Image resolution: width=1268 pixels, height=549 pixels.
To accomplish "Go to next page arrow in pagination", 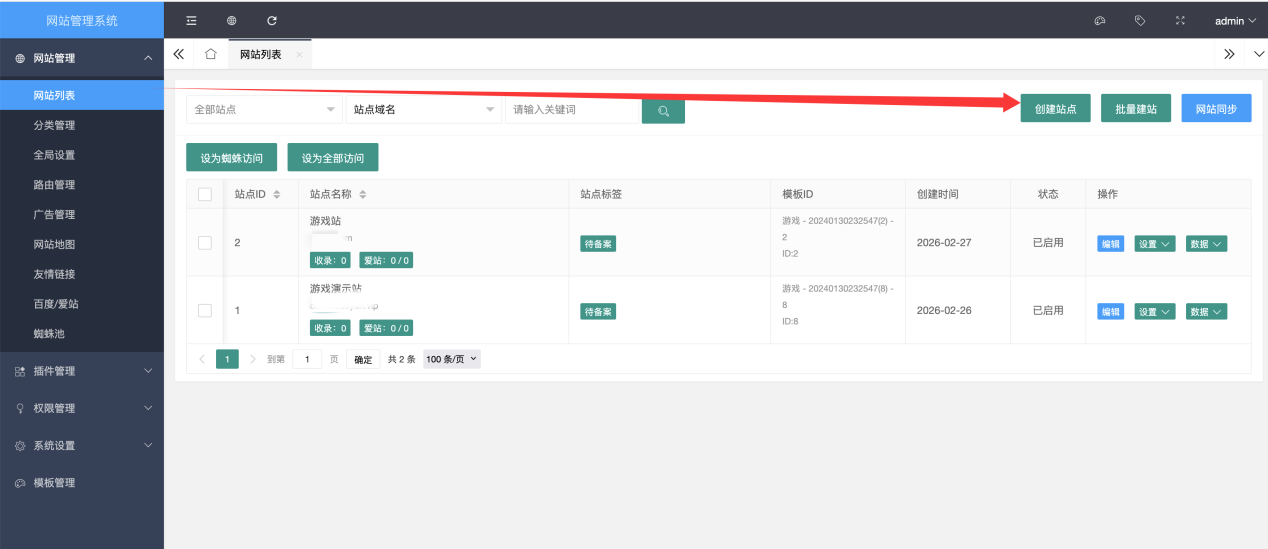I will (x=252, y=358).
